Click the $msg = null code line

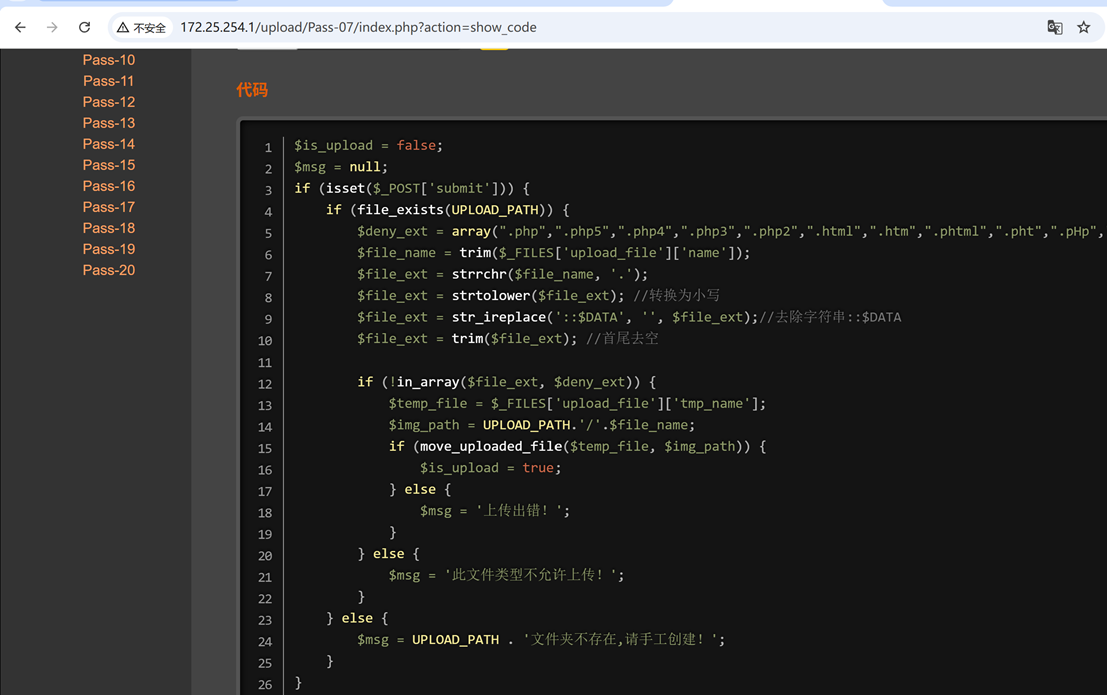point(341,167)
